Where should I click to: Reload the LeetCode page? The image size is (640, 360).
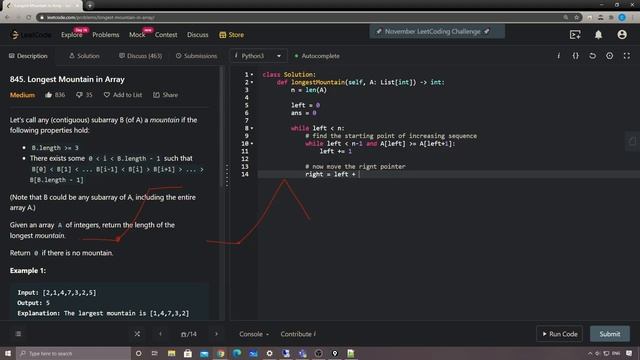click(29, 18)
